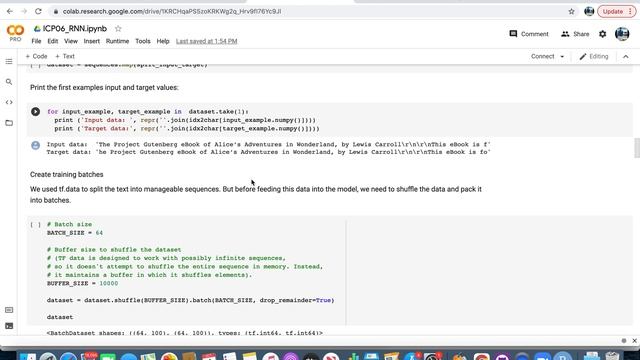640x360 pixels.
Task: Add a new Text cell
Action: pyautogui.click(x=65, y=56)
